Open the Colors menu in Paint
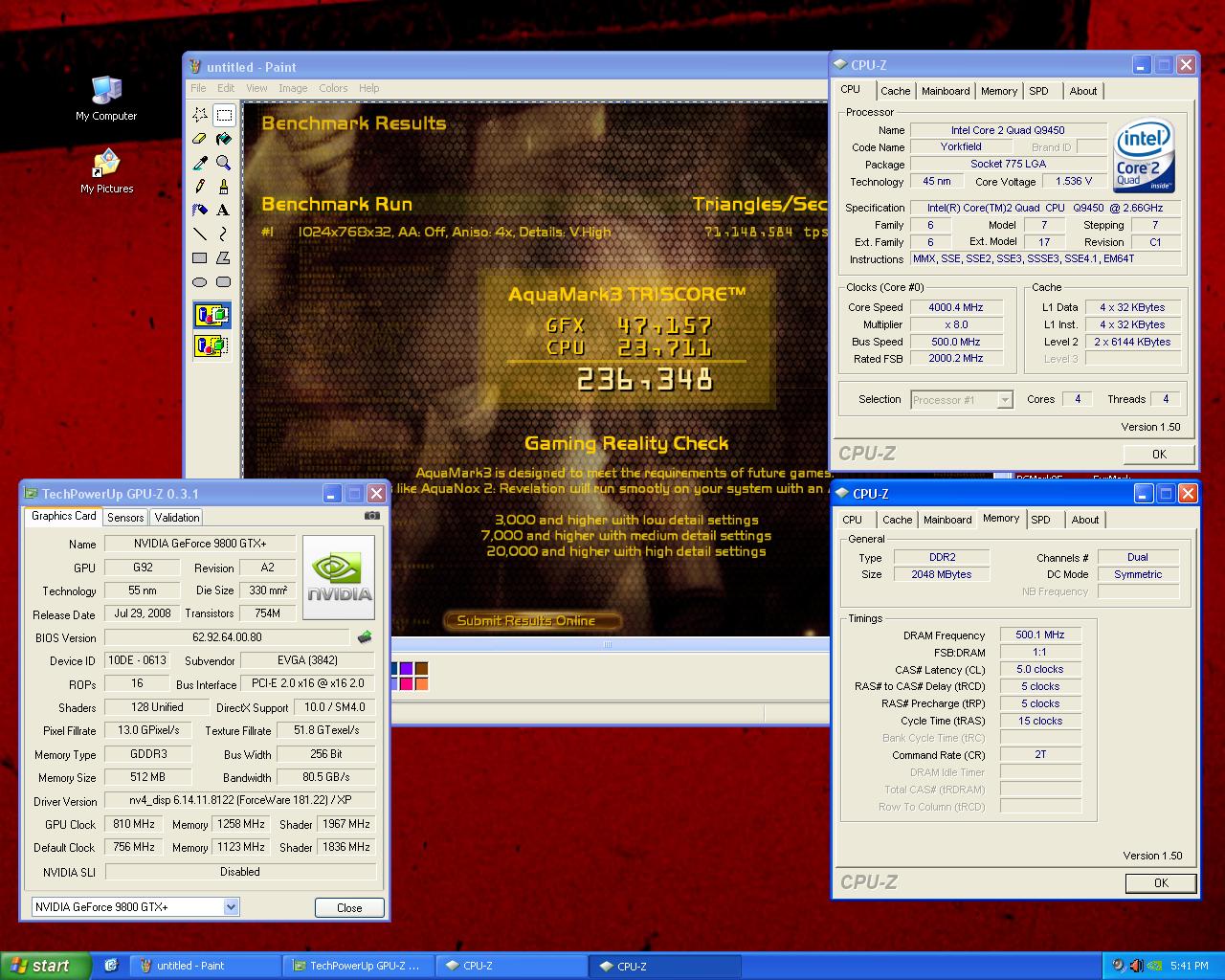Viewport: 1225px width, 980px height. (333, 88)
